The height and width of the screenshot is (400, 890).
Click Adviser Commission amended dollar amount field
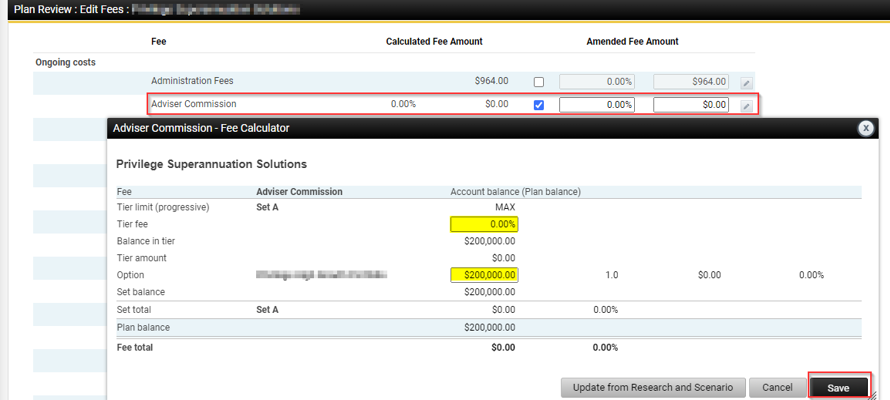(691, 104)
